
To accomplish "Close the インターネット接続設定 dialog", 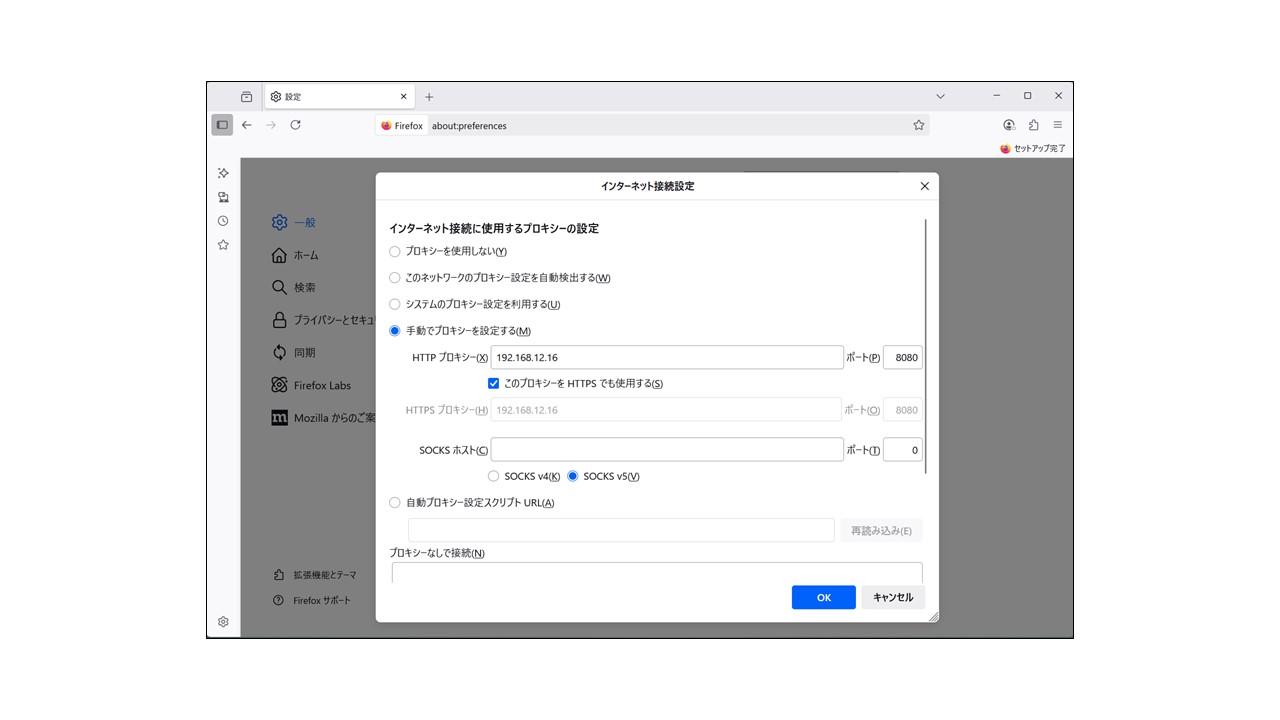I will pos(924,186).
